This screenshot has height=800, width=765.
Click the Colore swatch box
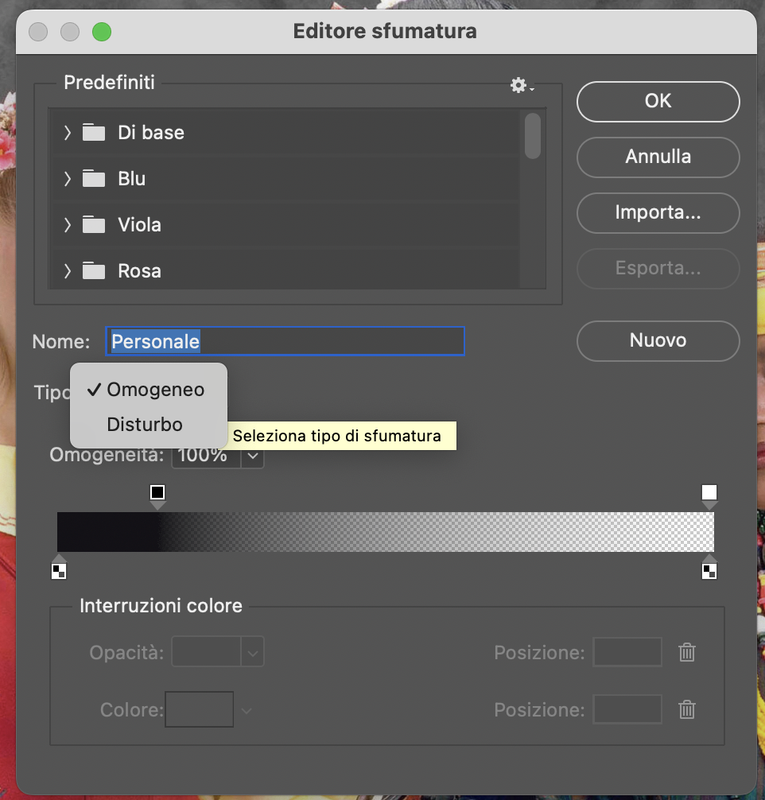199,709
